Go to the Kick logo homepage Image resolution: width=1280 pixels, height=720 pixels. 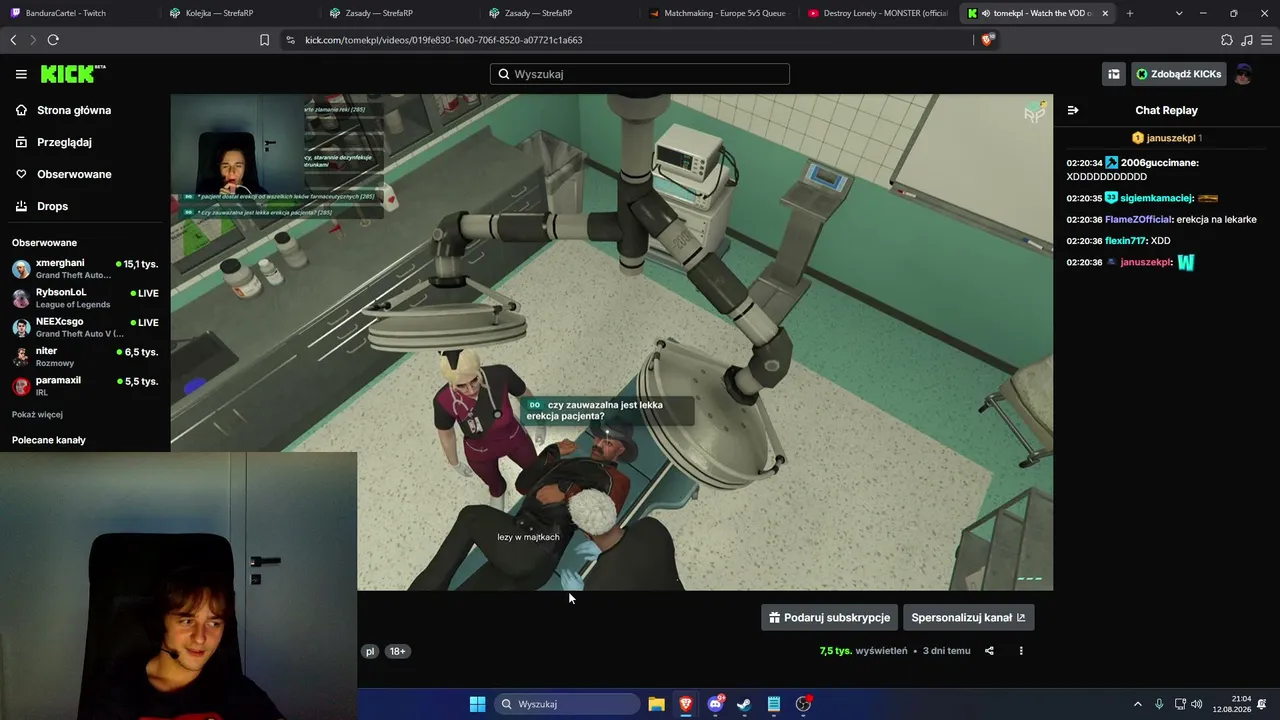[73, 74]
